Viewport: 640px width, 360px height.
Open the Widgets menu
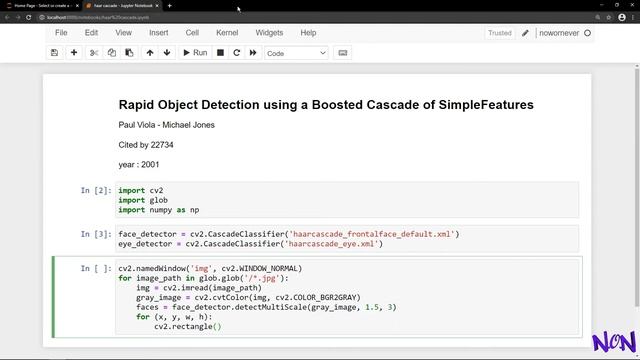tap(269, 33)
